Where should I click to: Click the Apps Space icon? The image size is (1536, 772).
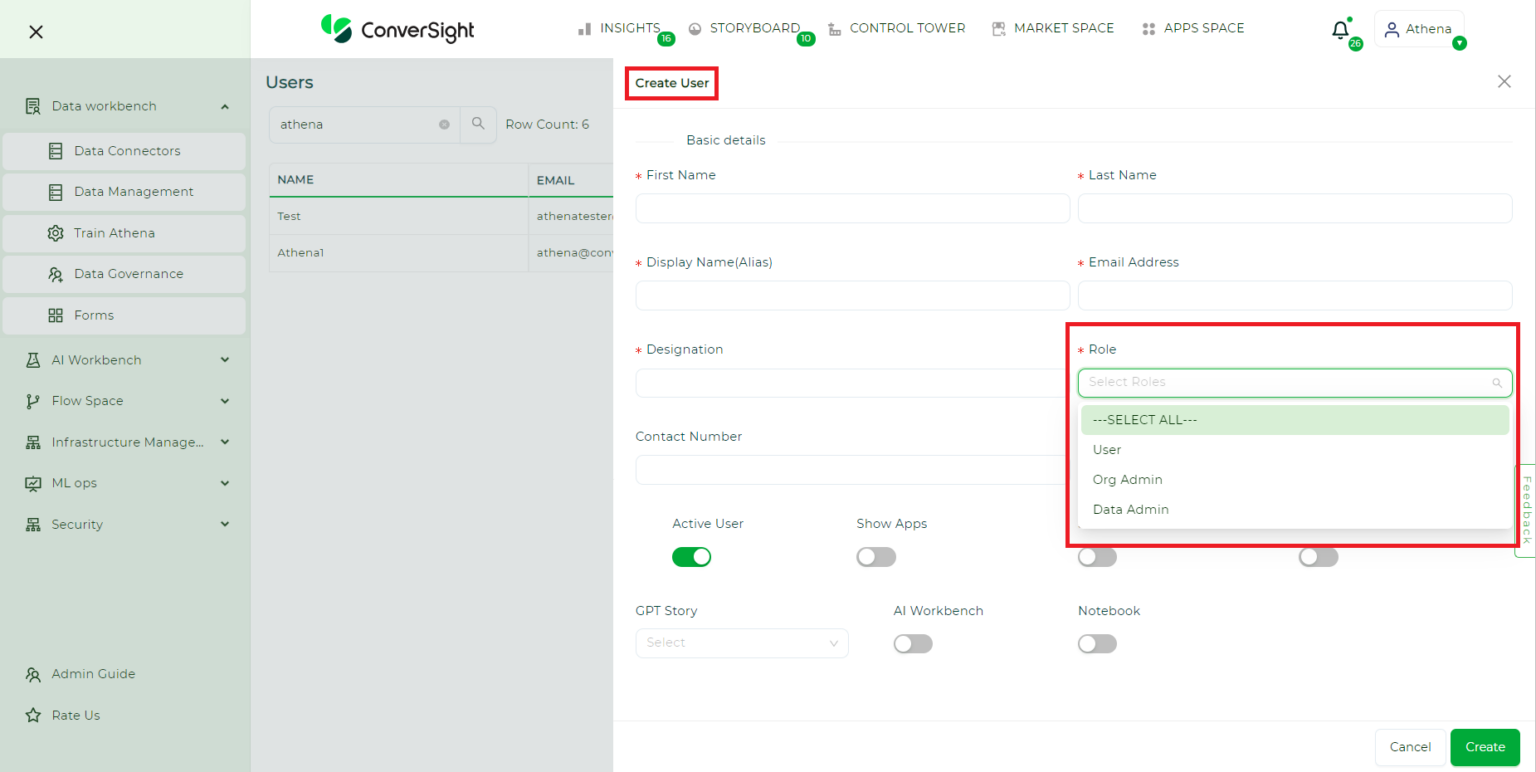[1149, 29]
